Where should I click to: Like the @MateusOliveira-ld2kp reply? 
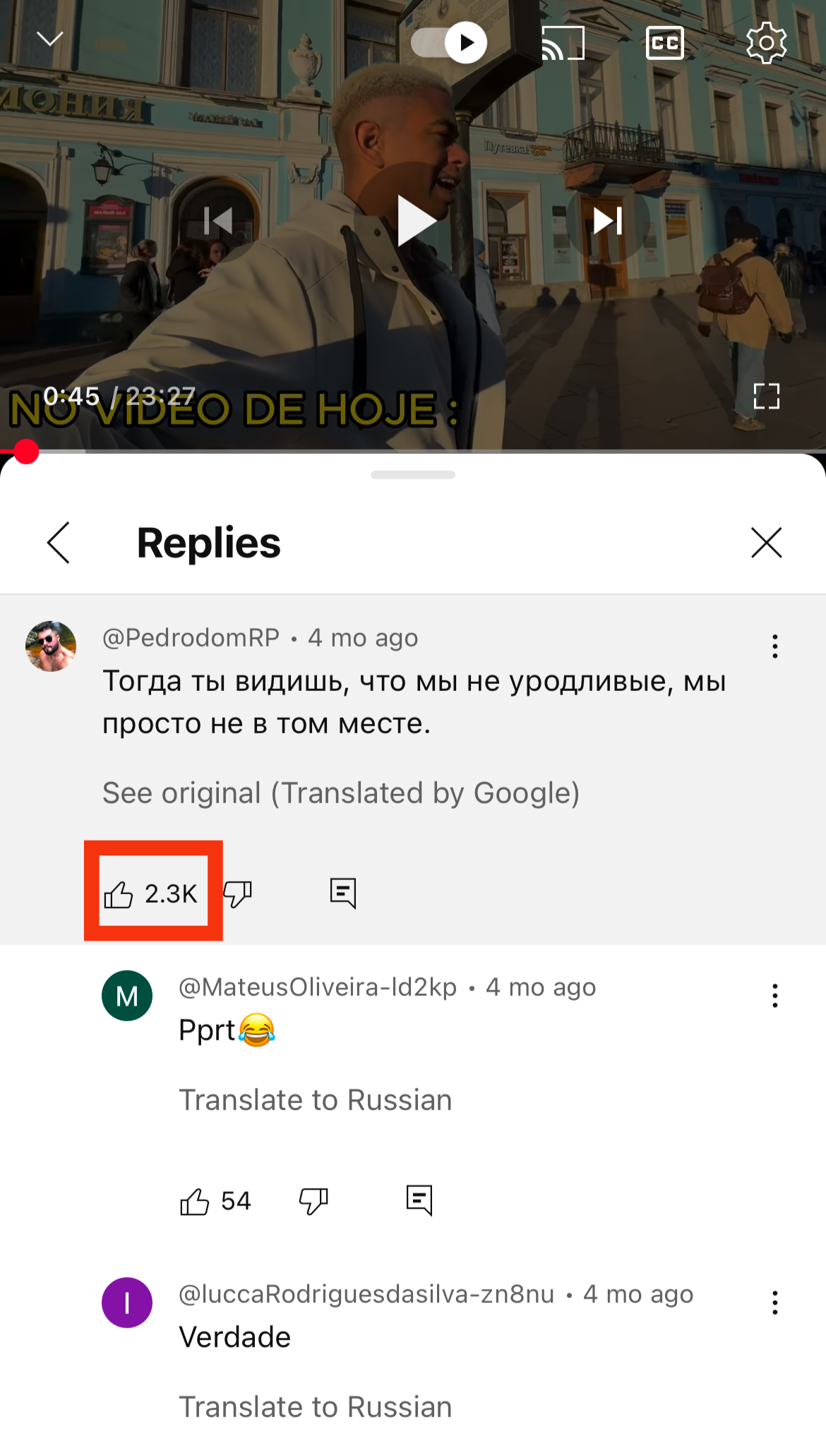click(215, 1201)
